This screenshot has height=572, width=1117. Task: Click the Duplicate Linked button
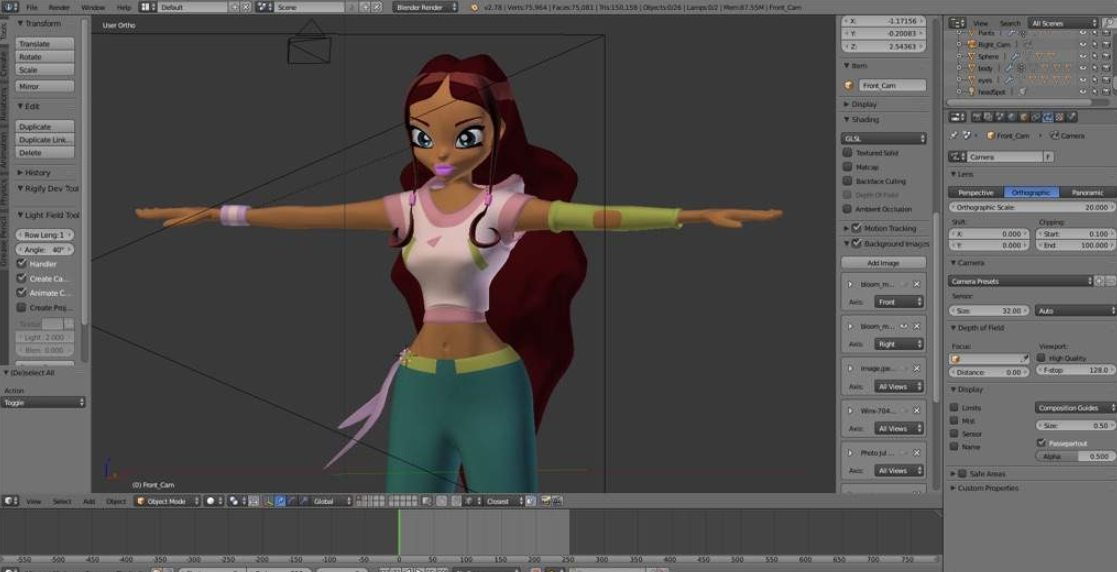pyautogui.click(x=44, y=140)
